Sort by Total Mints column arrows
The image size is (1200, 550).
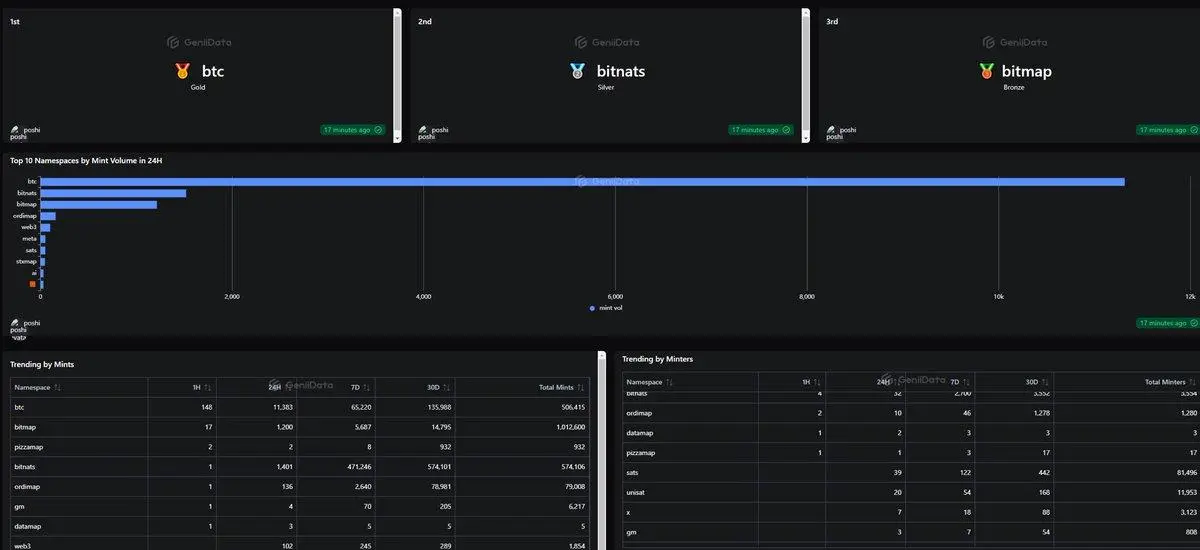581,387
